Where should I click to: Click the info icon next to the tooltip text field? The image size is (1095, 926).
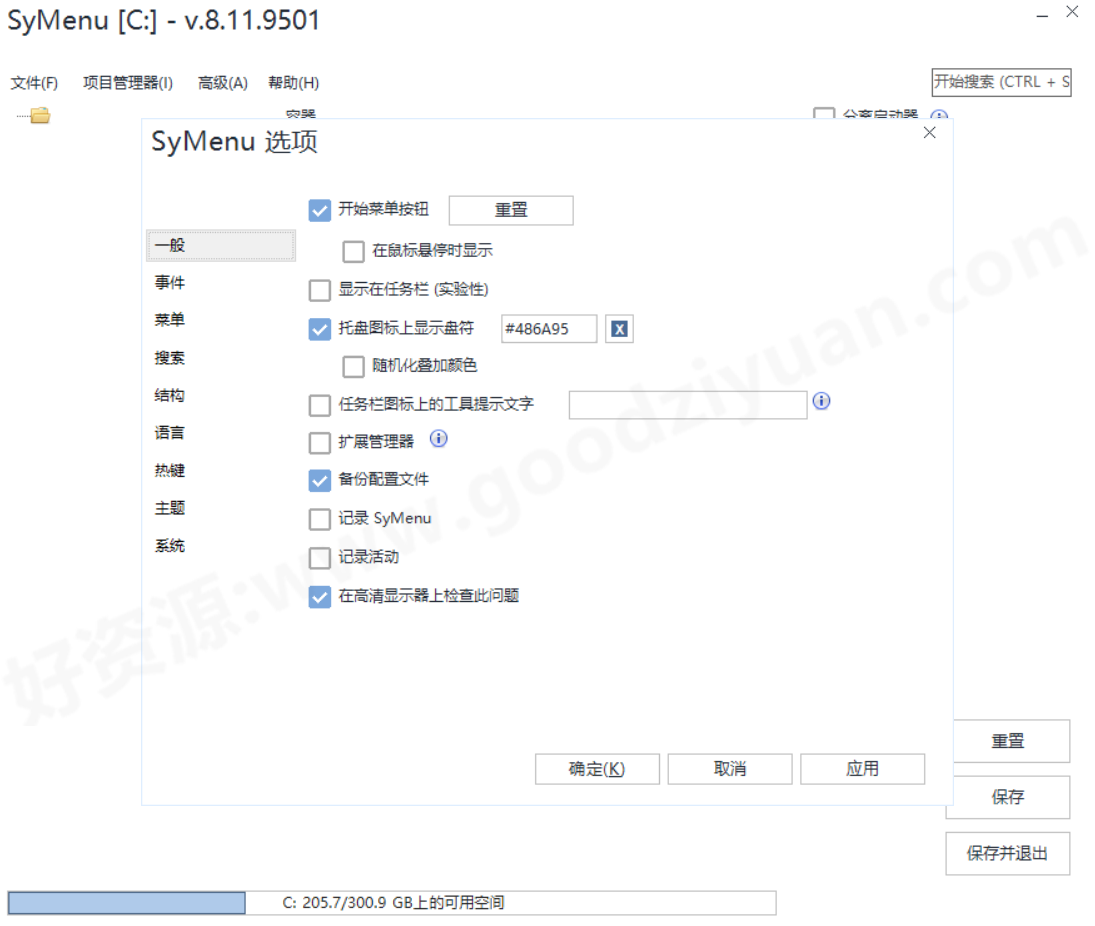coord(821,401)
